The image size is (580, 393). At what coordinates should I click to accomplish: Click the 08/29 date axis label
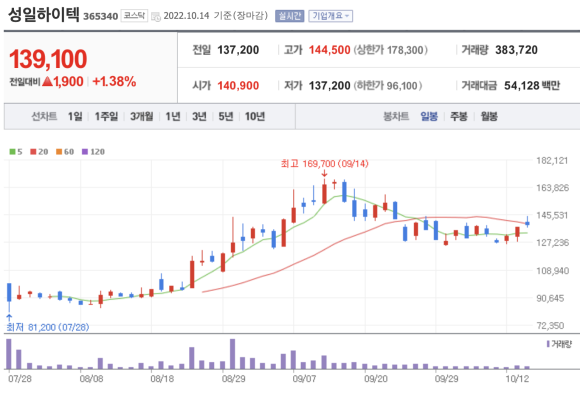tap(233, 379)
